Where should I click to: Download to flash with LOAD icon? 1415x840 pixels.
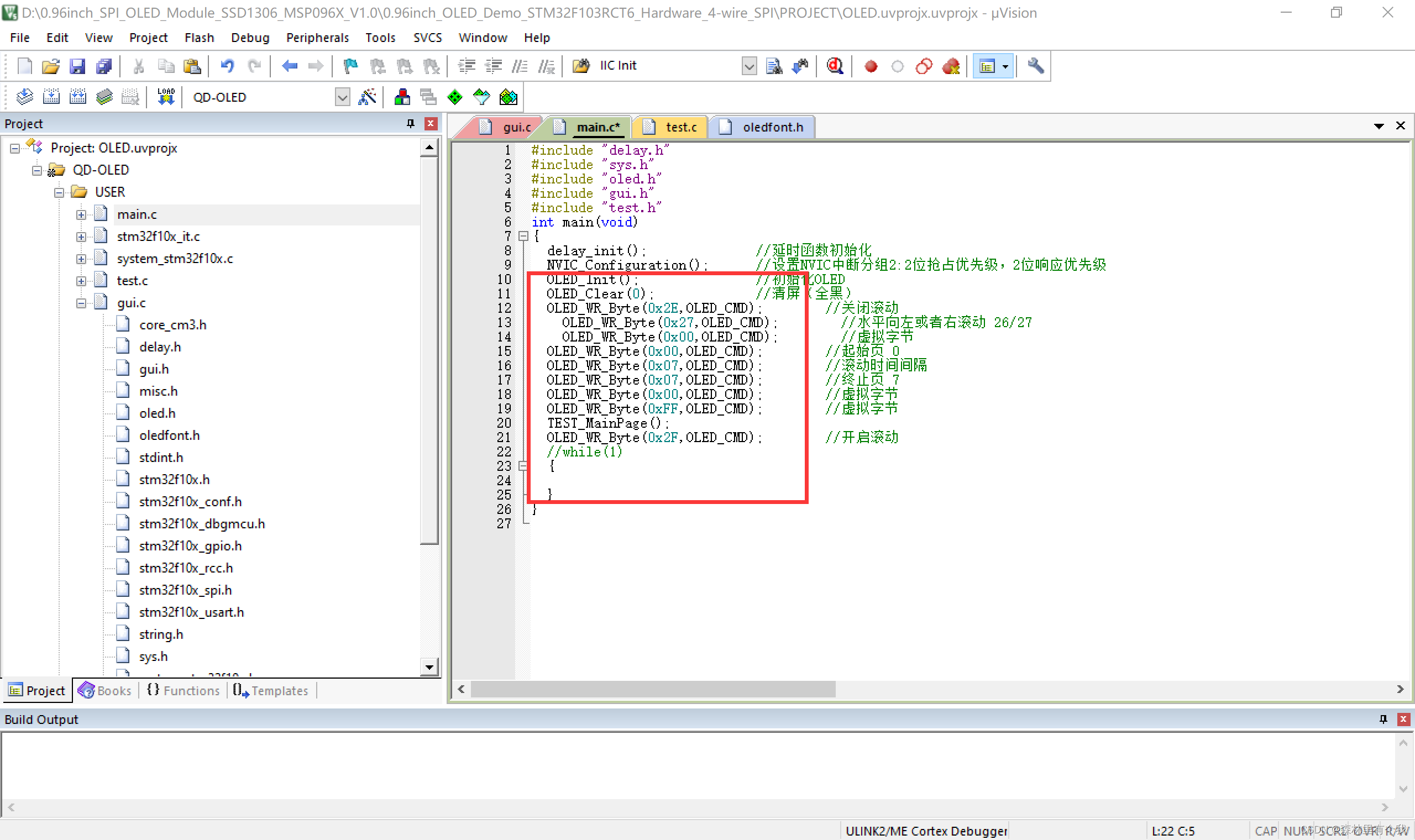(x=166, y=97)
